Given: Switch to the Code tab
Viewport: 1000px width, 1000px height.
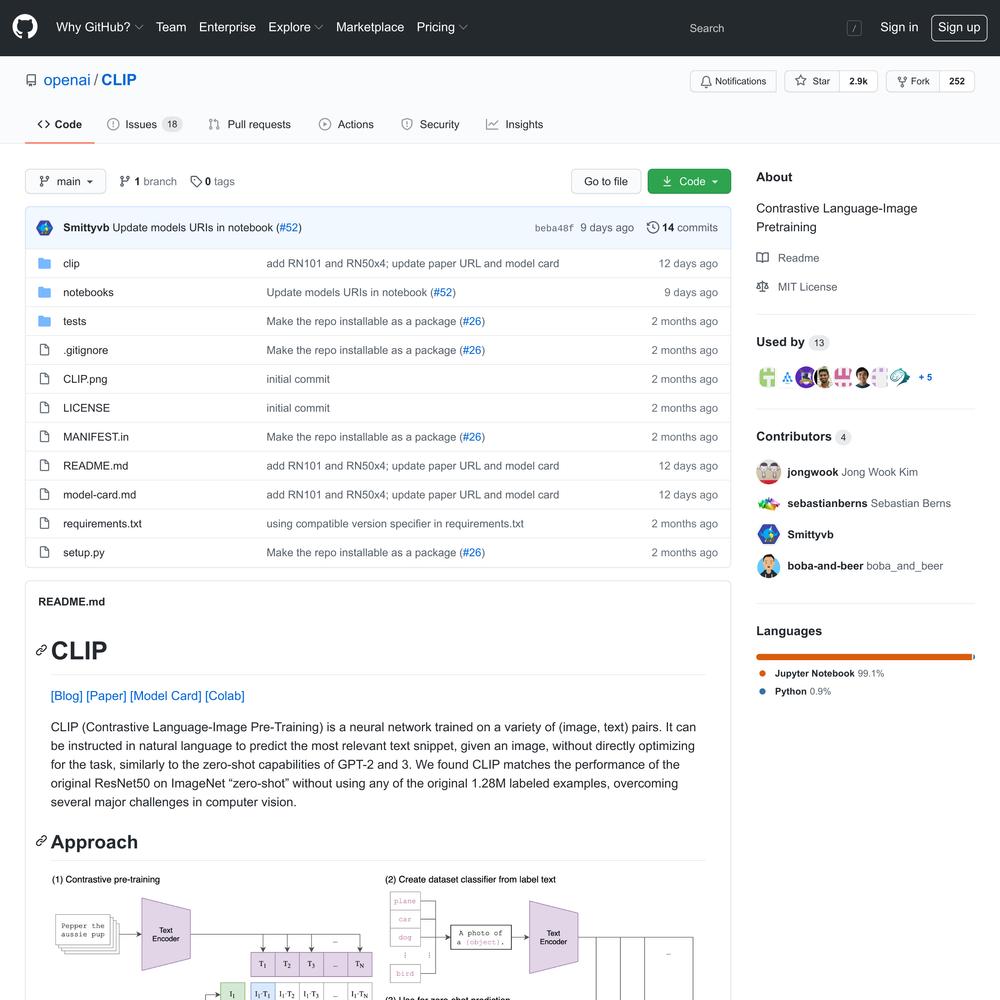Looking at the screenshot, I should click(x=59, y=124).
